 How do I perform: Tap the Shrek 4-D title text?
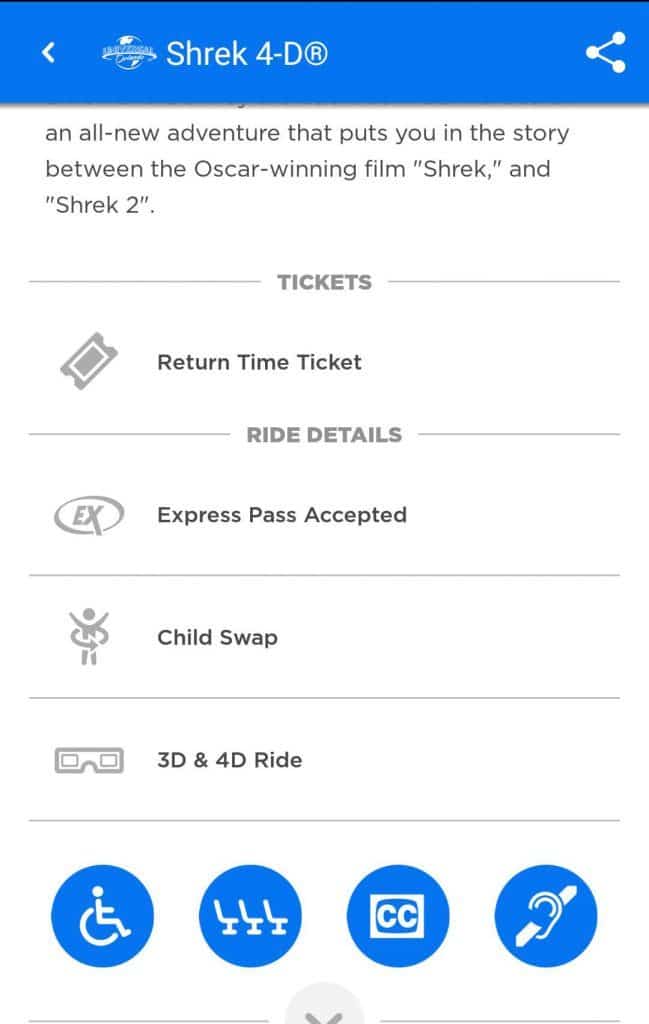(x=246, y=54)
